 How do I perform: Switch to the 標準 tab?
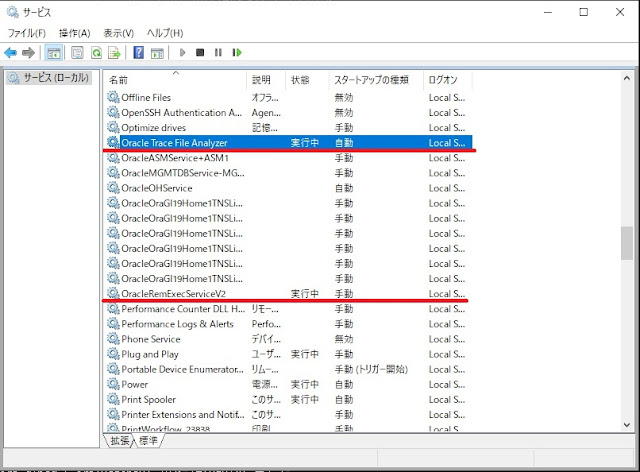(x=148, y=441)
